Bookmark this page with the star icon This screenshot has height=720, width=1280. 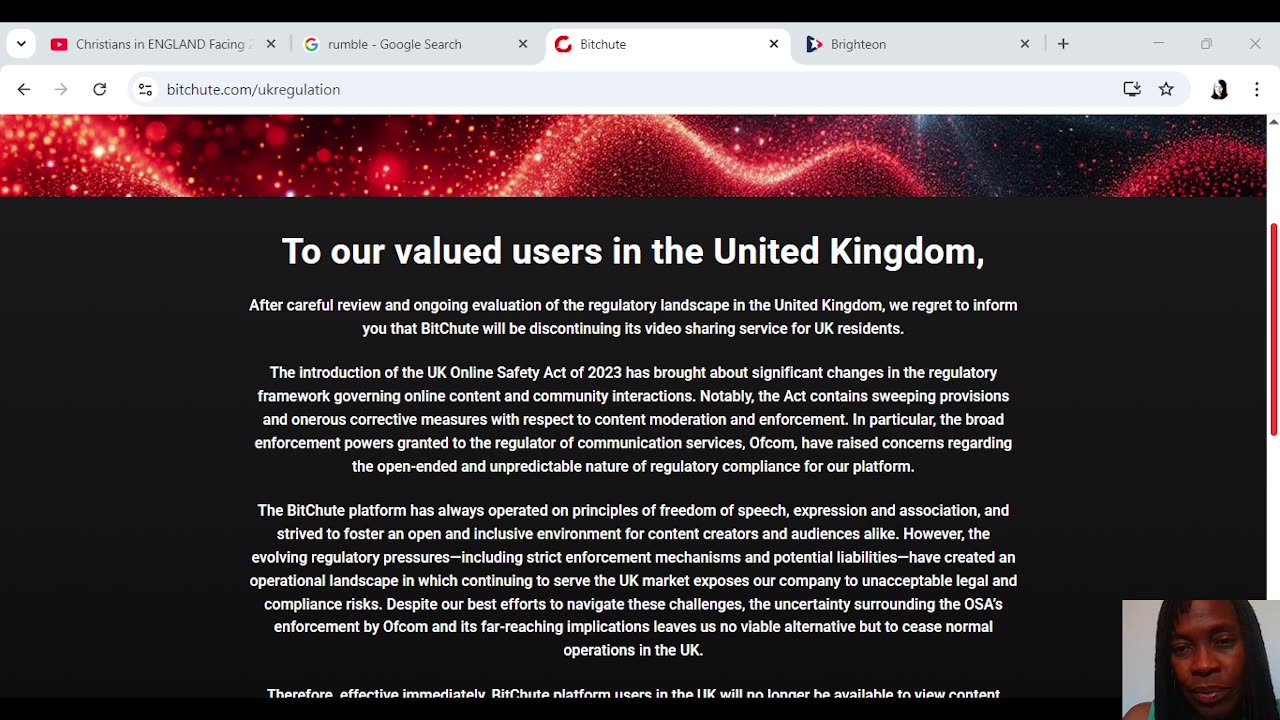(1166, 89)
